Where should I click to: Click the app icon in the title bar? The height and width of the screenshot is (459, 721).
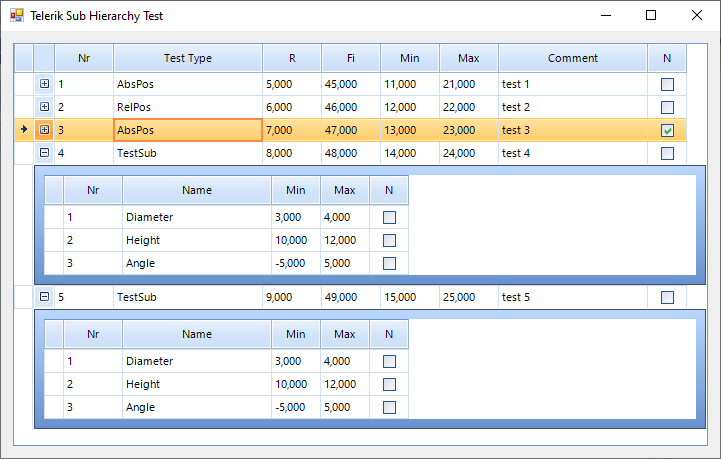pyautogui.click(x=16, y=16)
